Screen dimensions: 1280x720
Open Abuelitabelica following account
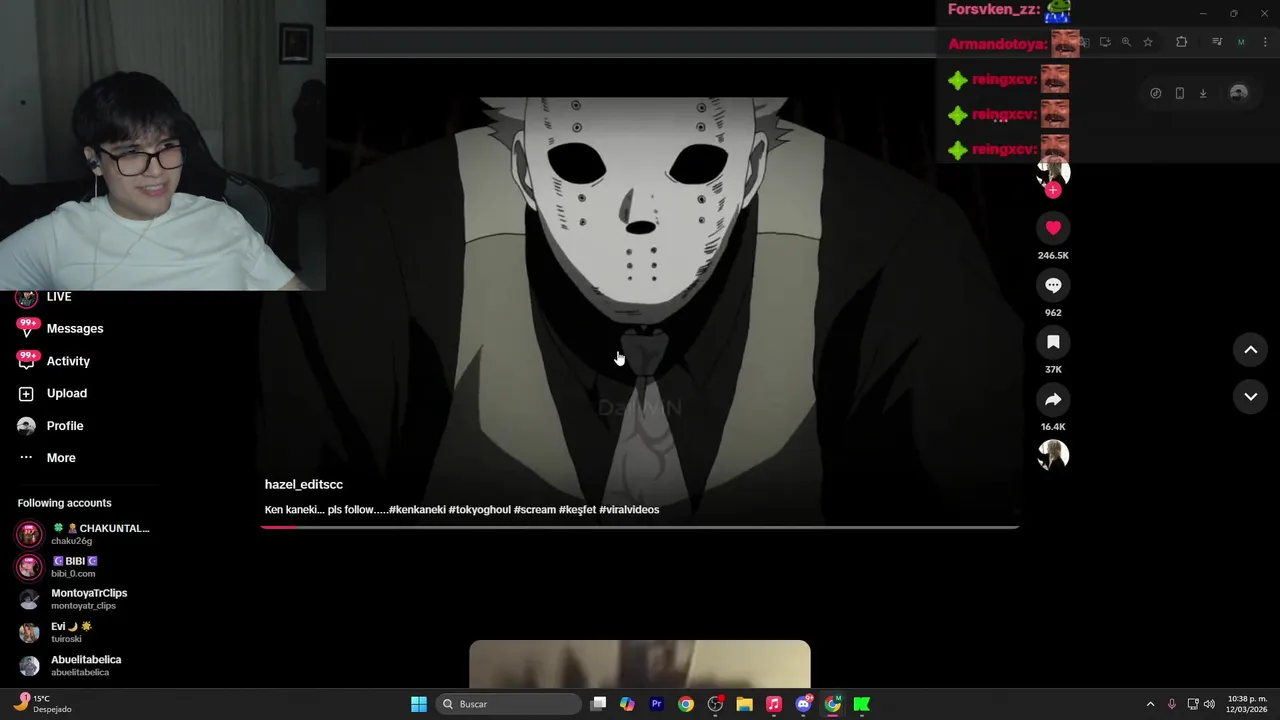[71, 665]
